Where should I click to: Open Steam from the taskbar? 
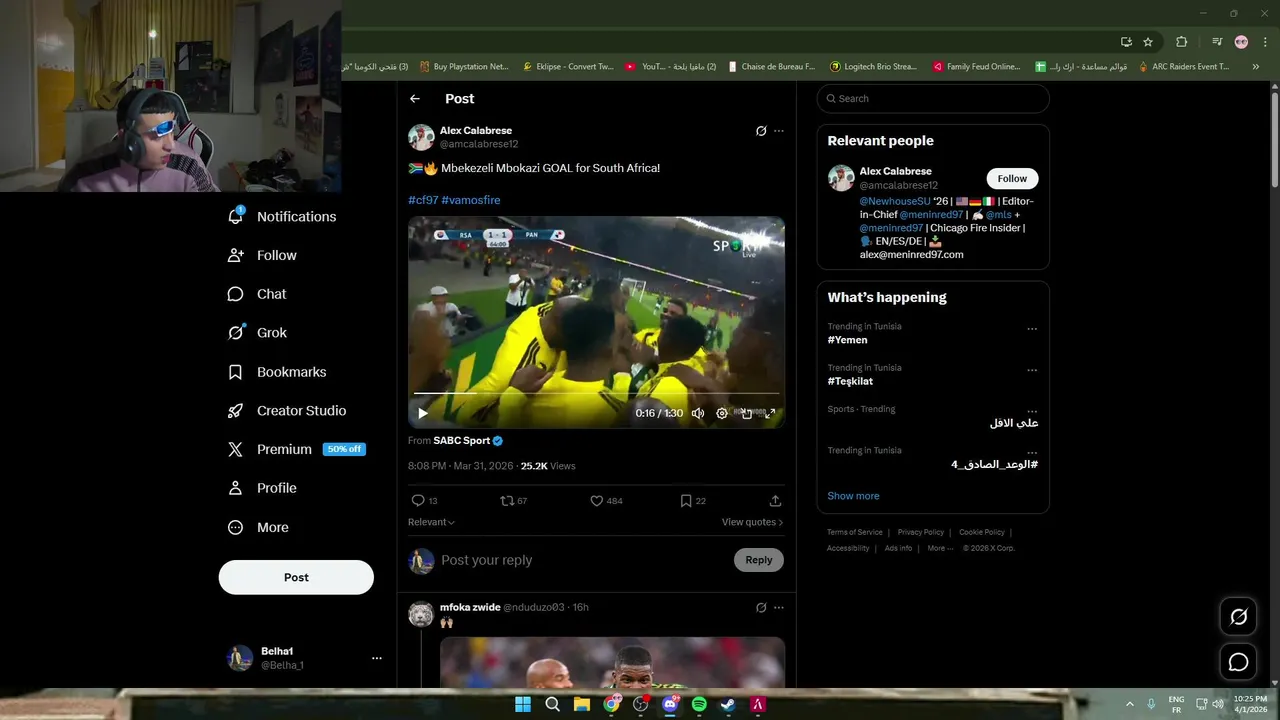coord(728,704)
